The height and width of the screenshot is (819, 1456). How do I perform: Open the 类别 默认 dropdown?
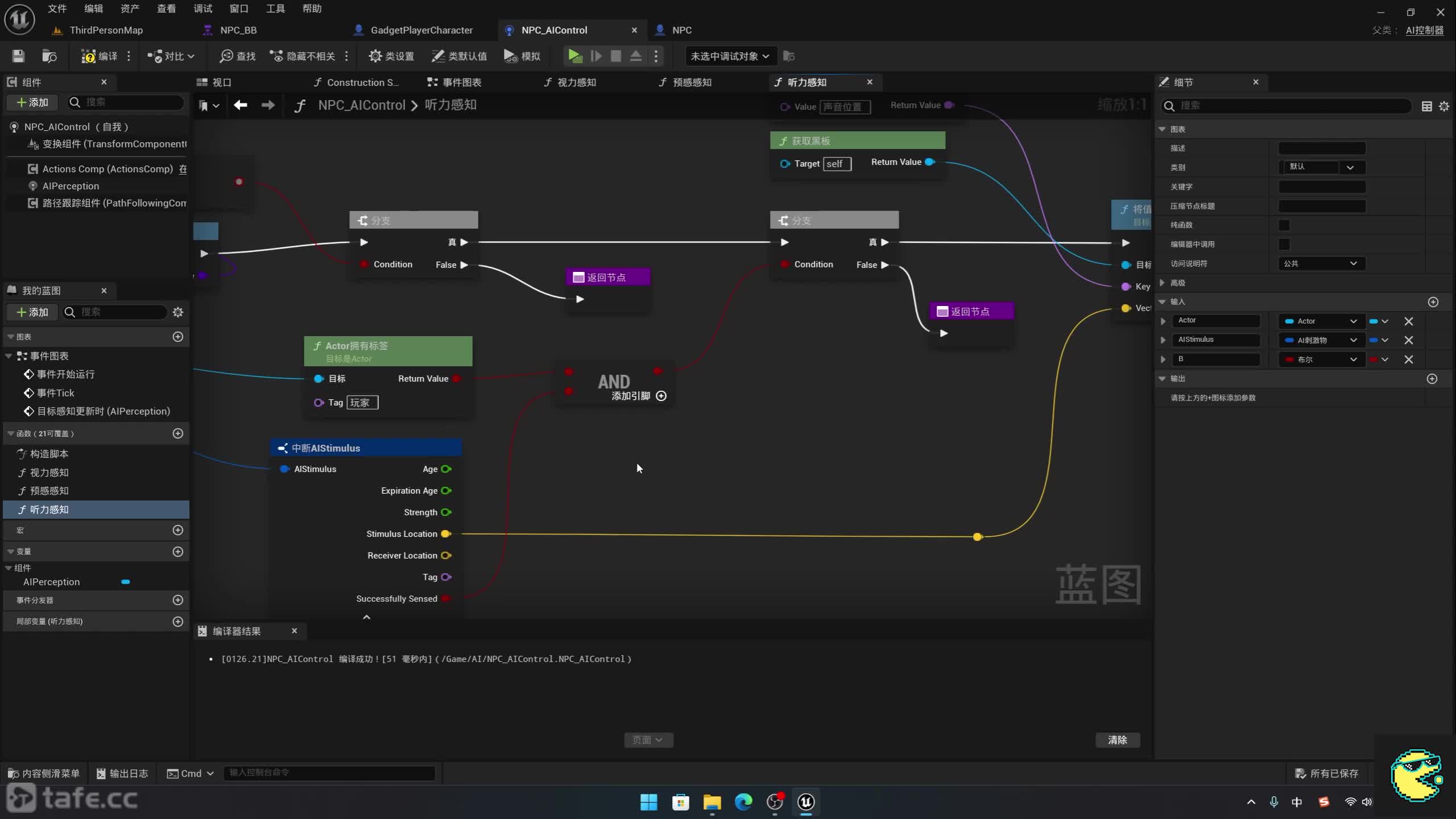click(1321, 167)
